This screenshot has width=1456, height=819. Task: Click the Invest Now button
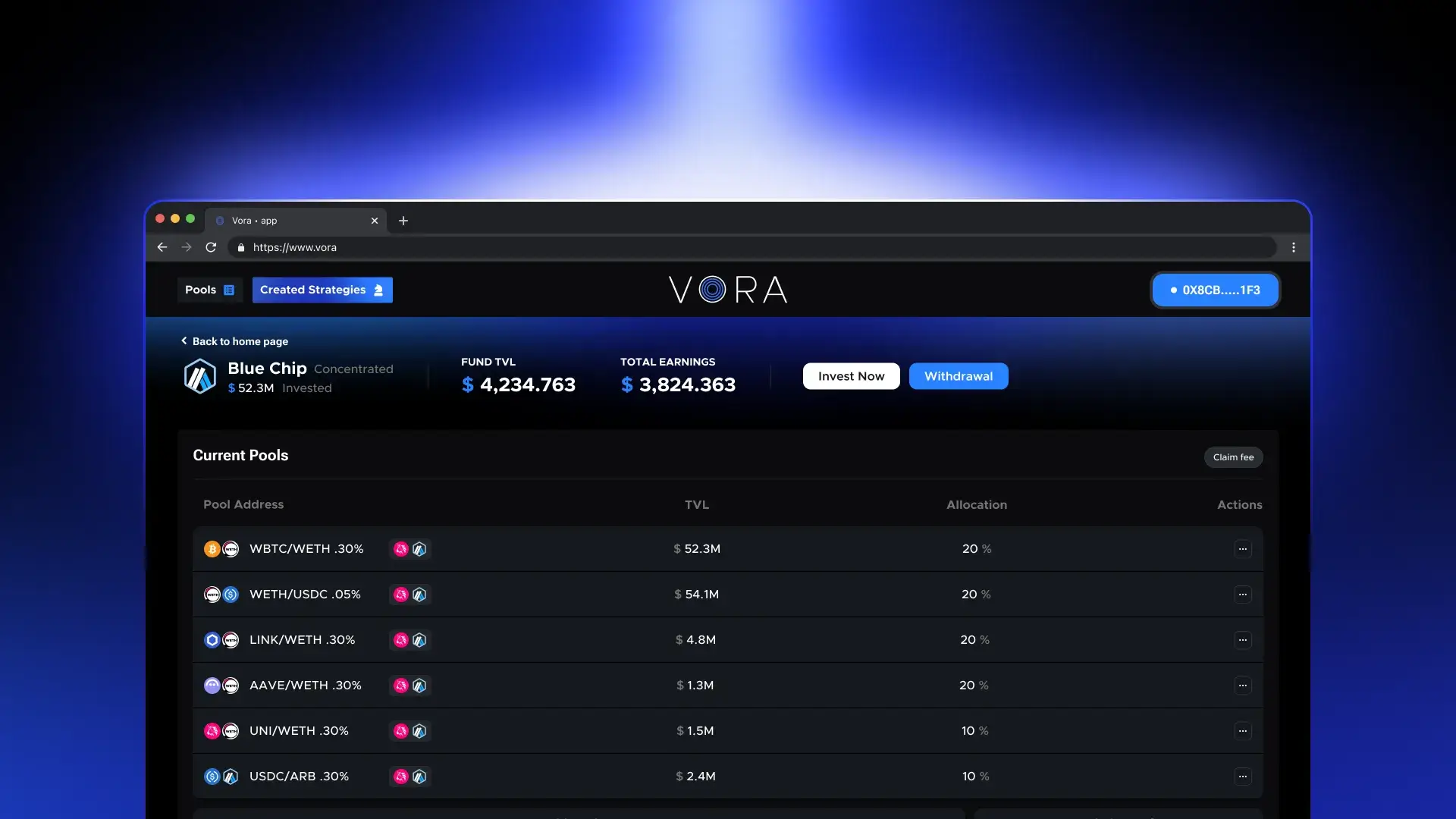pyautogui.click(x=851, y=376)
